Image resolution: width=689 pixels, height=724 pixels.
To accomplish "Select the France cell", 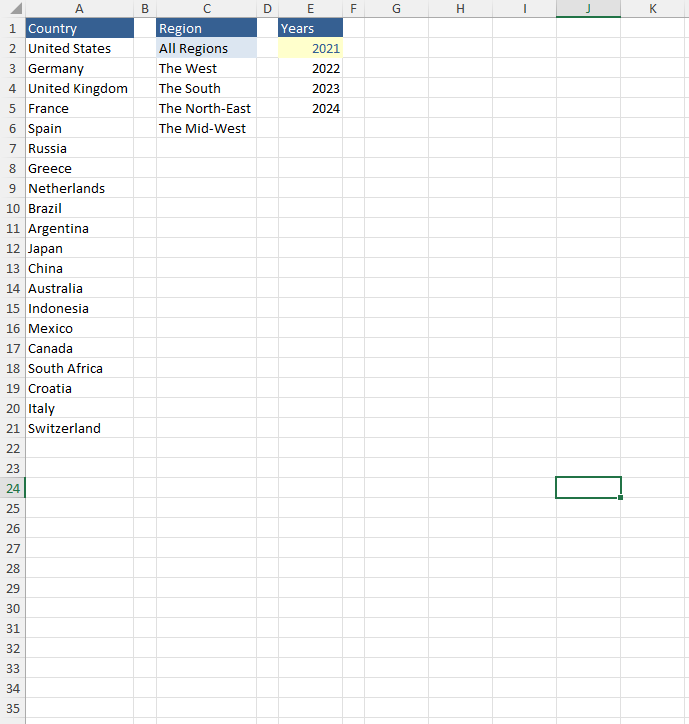I will 79,108.
